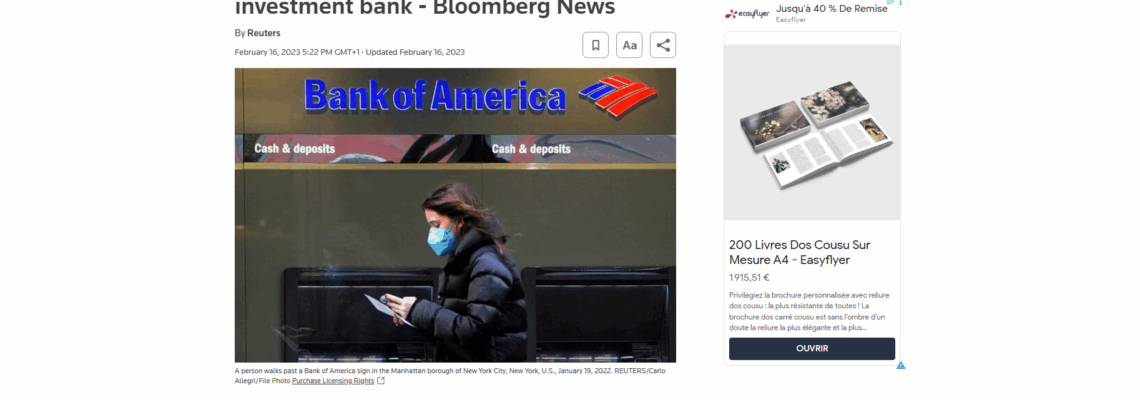The height and width of the screenshot is (400, 1140).
Task: Click the Reuters author link
Action: (263, 33)
